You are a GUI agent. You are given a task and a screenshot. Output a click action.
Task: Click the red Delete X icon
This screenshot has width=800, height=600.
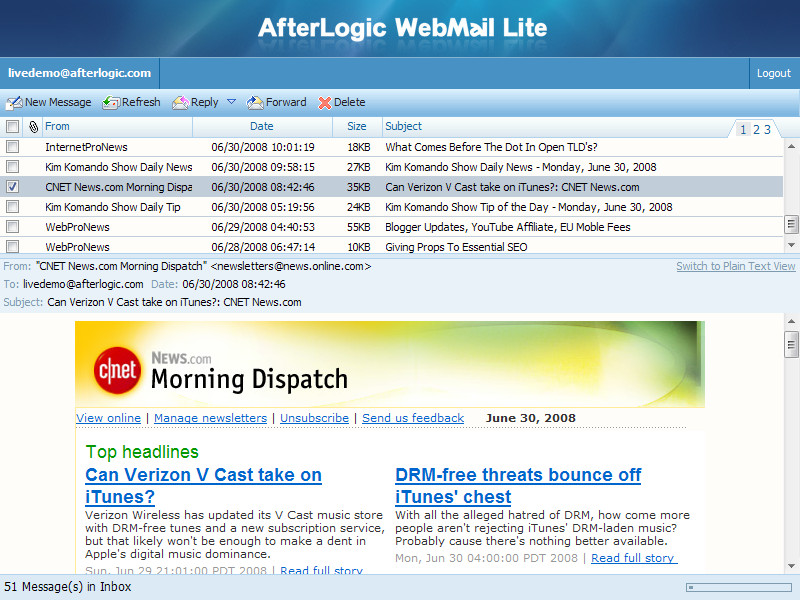pyautogui.click(x=324, y=103)
